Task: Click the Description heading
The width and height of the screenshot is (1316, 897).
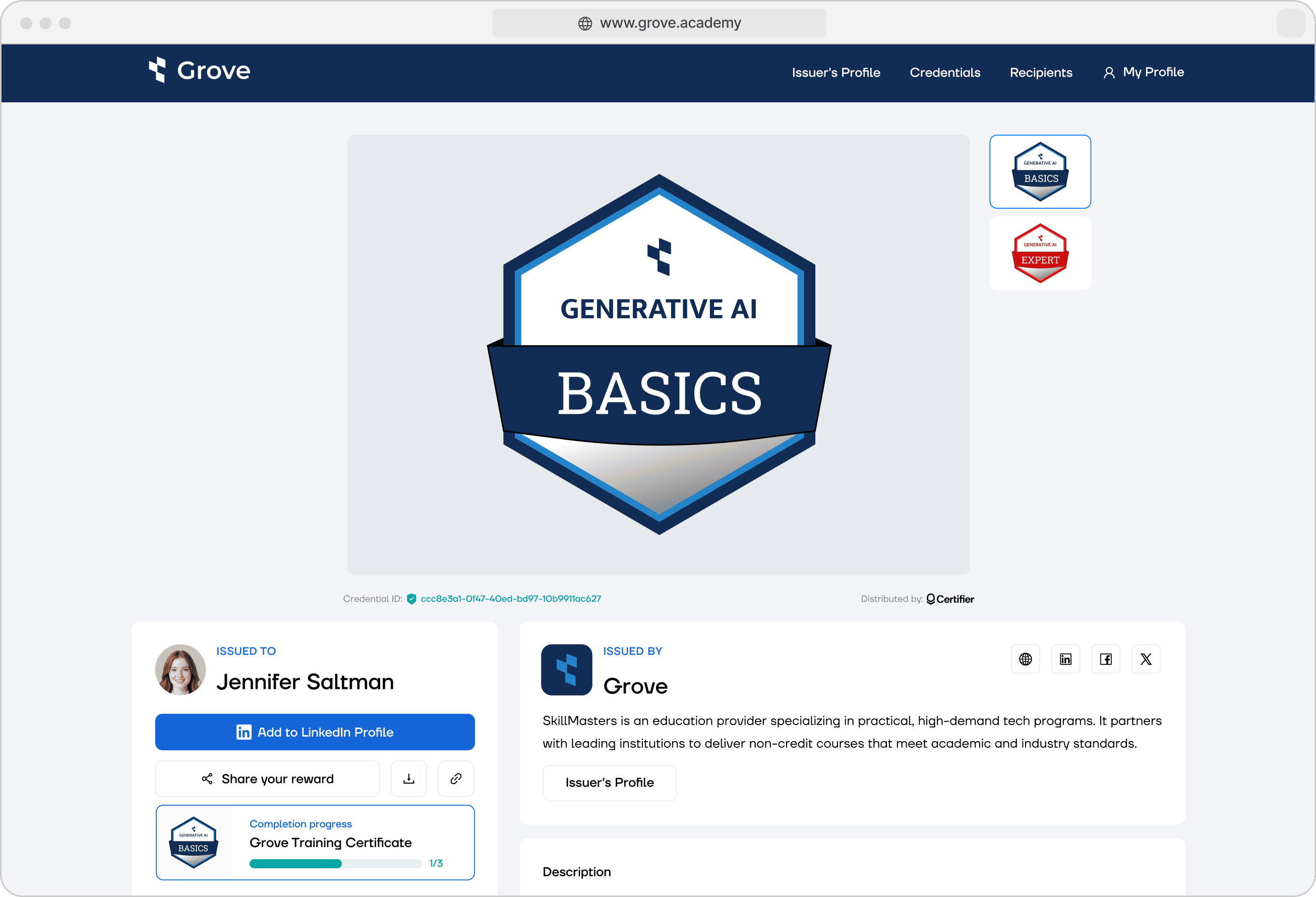Action: click(x=576, y=871)
